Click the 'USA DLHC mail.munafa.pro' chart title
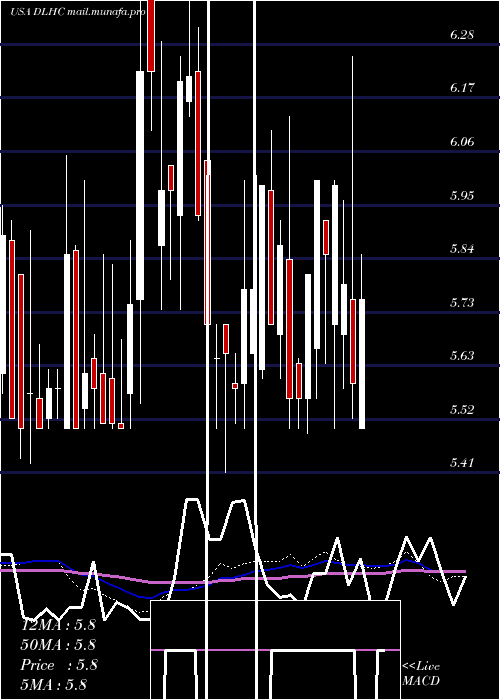 78,12
